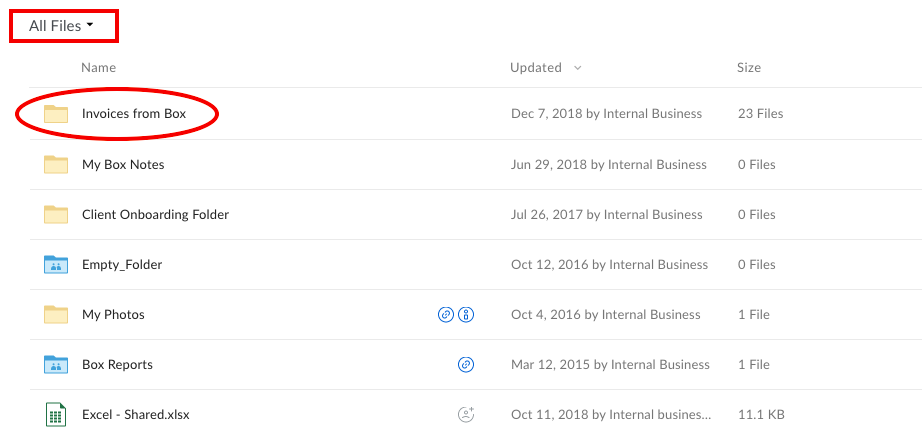
Task: Click the Excel - Shared.xlsx spreadsheet icon
Action: coord(55,414)
